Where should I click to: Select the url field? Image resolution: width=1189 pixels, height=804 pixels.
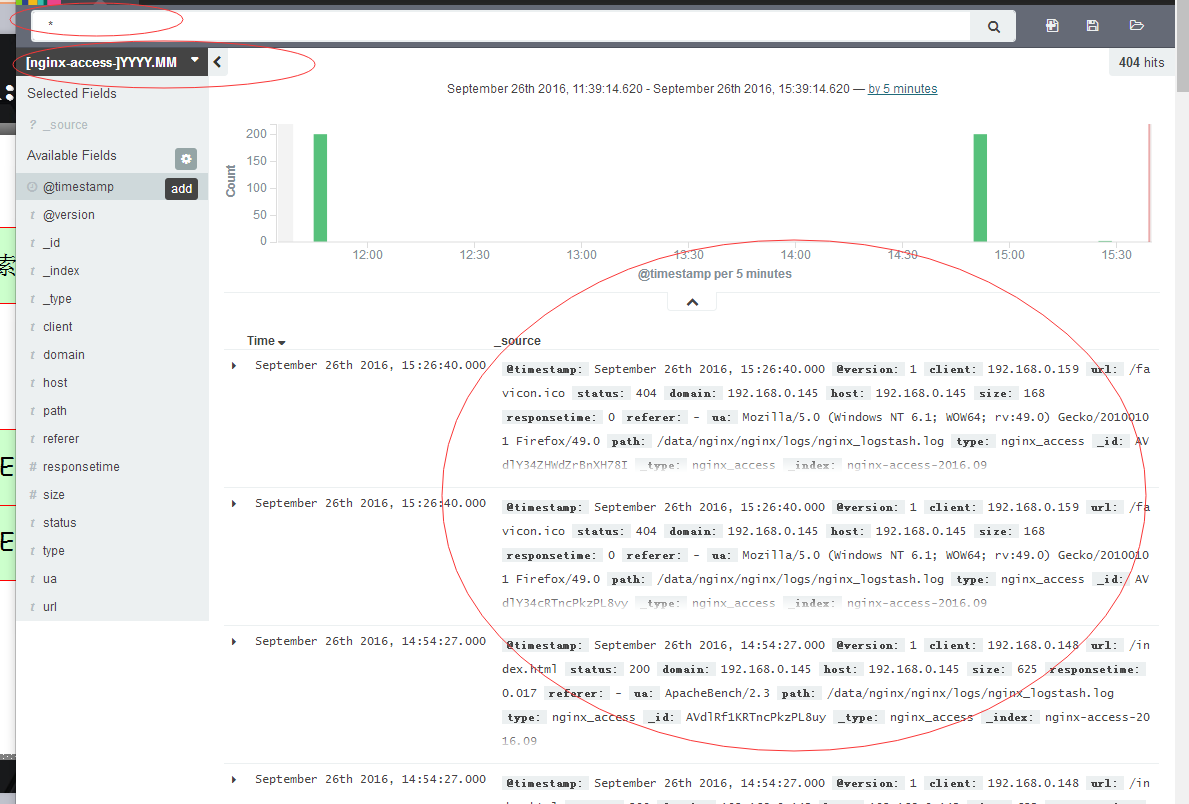pos(50,608)
